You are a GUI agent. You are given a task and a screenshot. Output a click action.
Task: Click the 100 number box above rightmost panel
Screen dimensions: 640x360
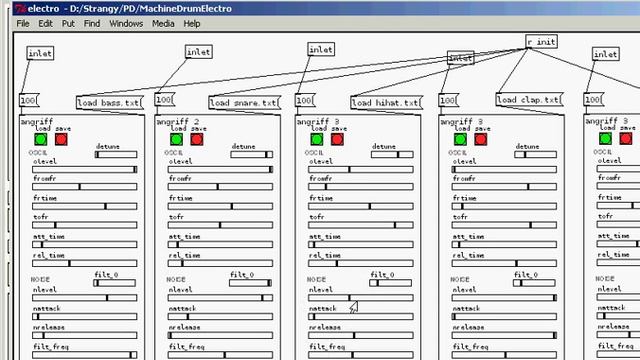pyautogui.click(x=594, y=100)
